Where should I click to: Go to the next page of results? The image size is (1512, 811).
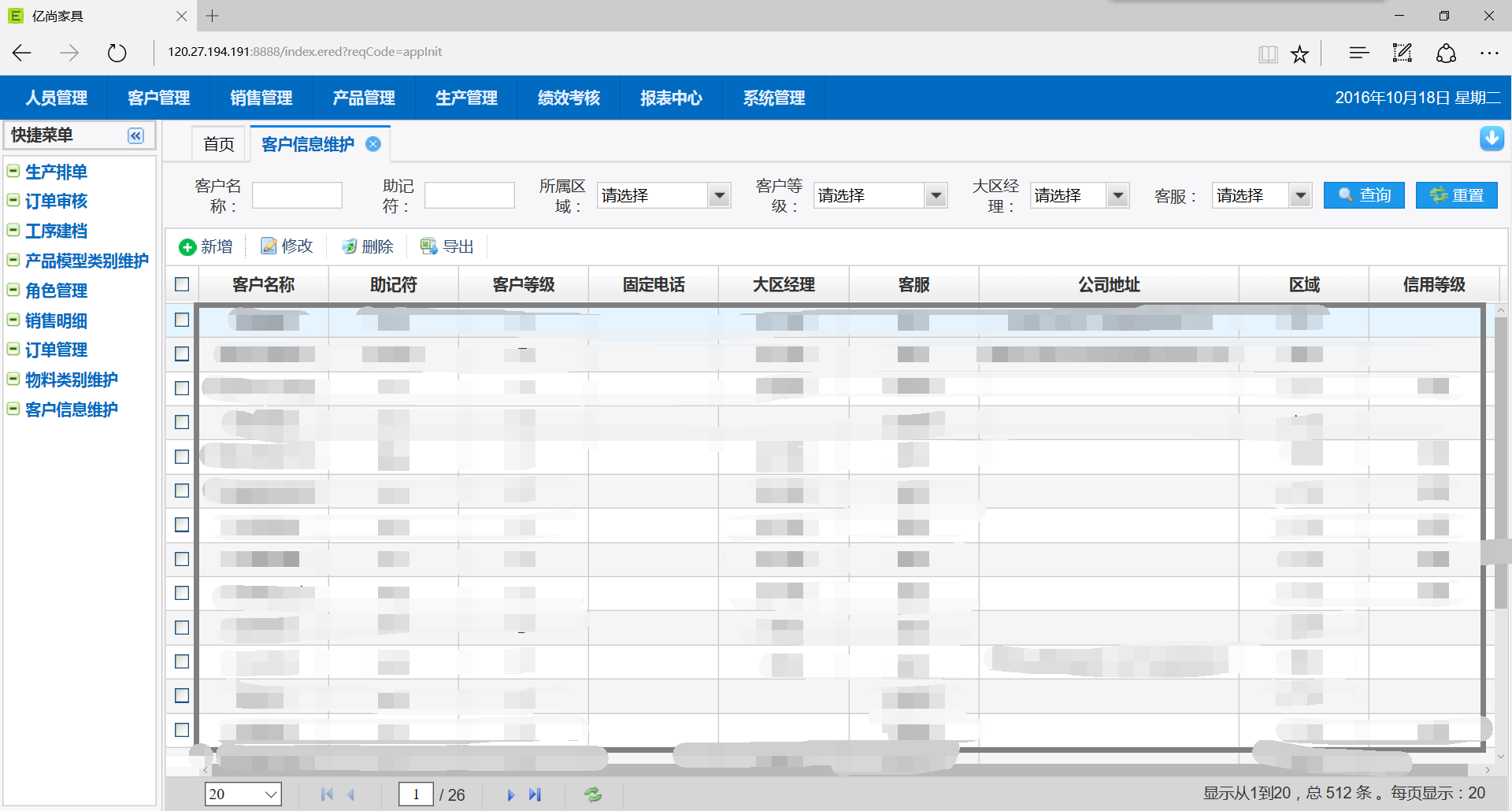(x=510, y=794)
